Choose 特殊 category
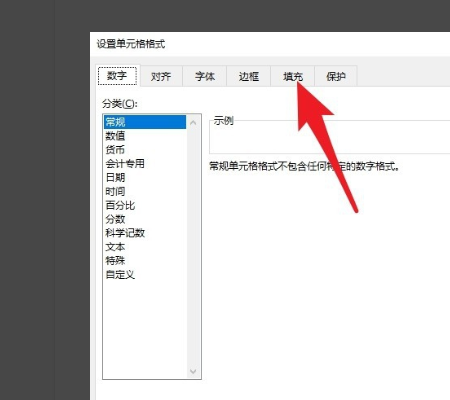This screenshot has height=400, width=450. pos(145,261)
